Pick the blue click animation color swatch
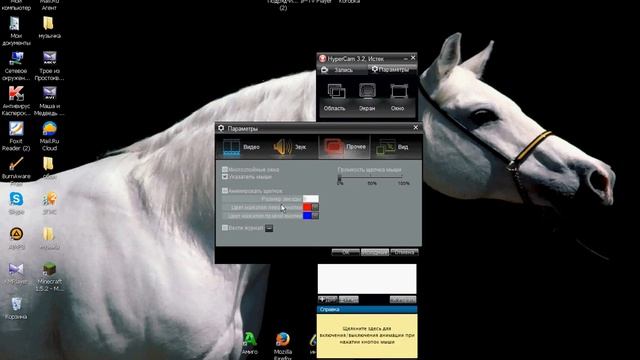Image resolution: width=640 pixels, height=360 pixels. point(307,216)
